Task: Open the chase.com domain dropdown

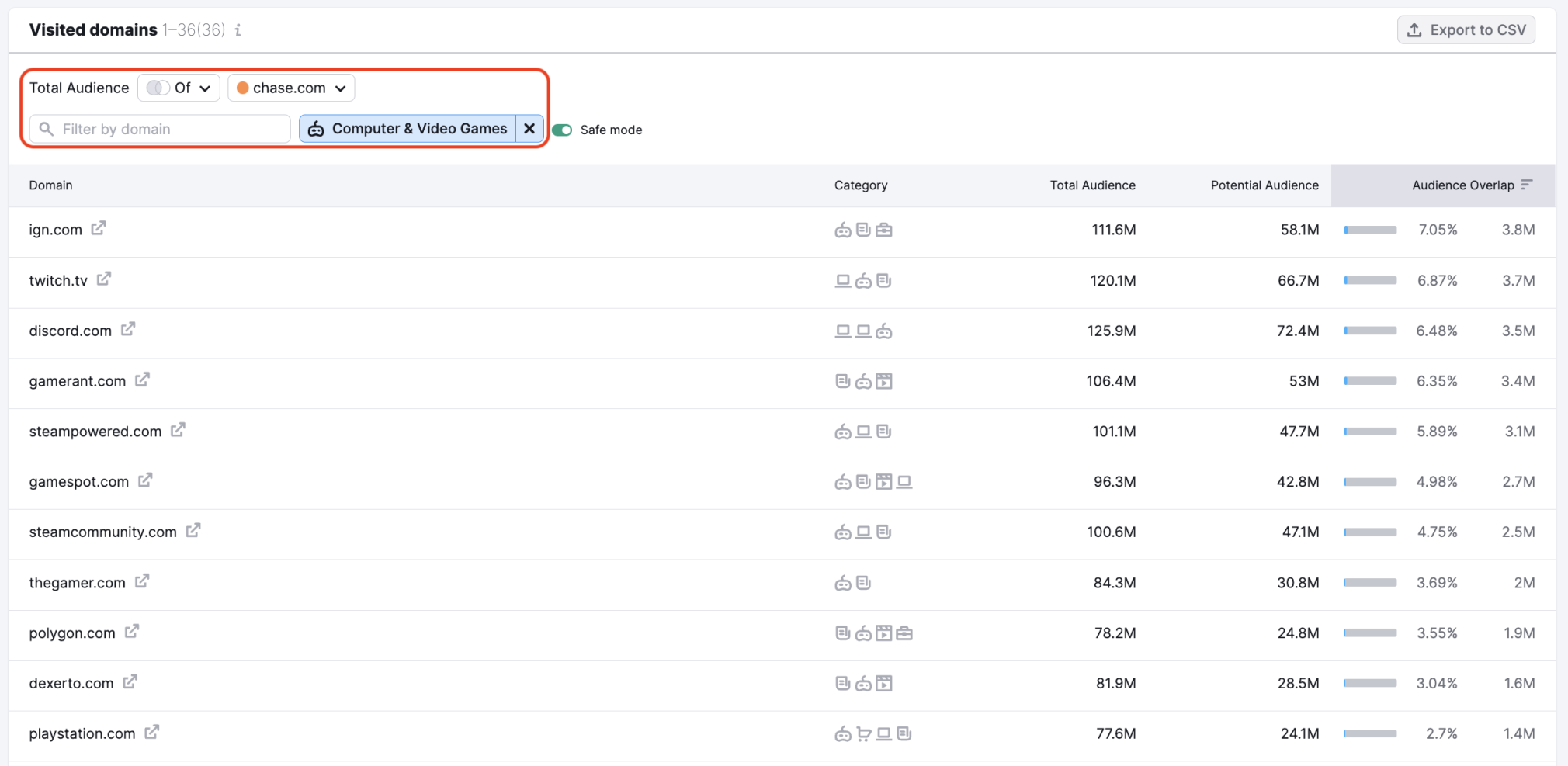Action: click(291, 88)
